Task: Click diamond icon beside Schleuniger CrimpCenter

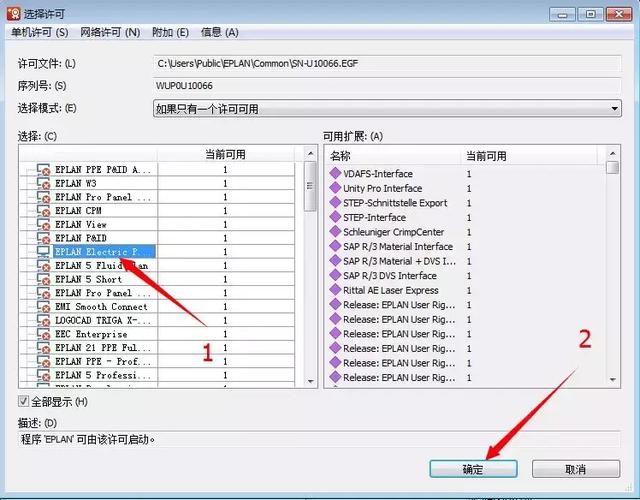Action: pyautogui.click(x=335, y=231)
